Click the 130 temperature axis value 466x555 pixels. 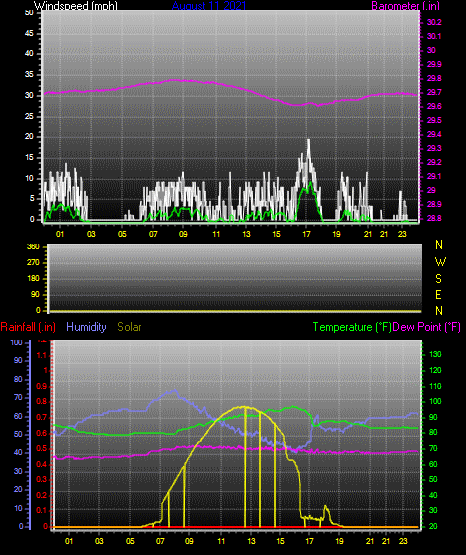(x=435, y=355)
